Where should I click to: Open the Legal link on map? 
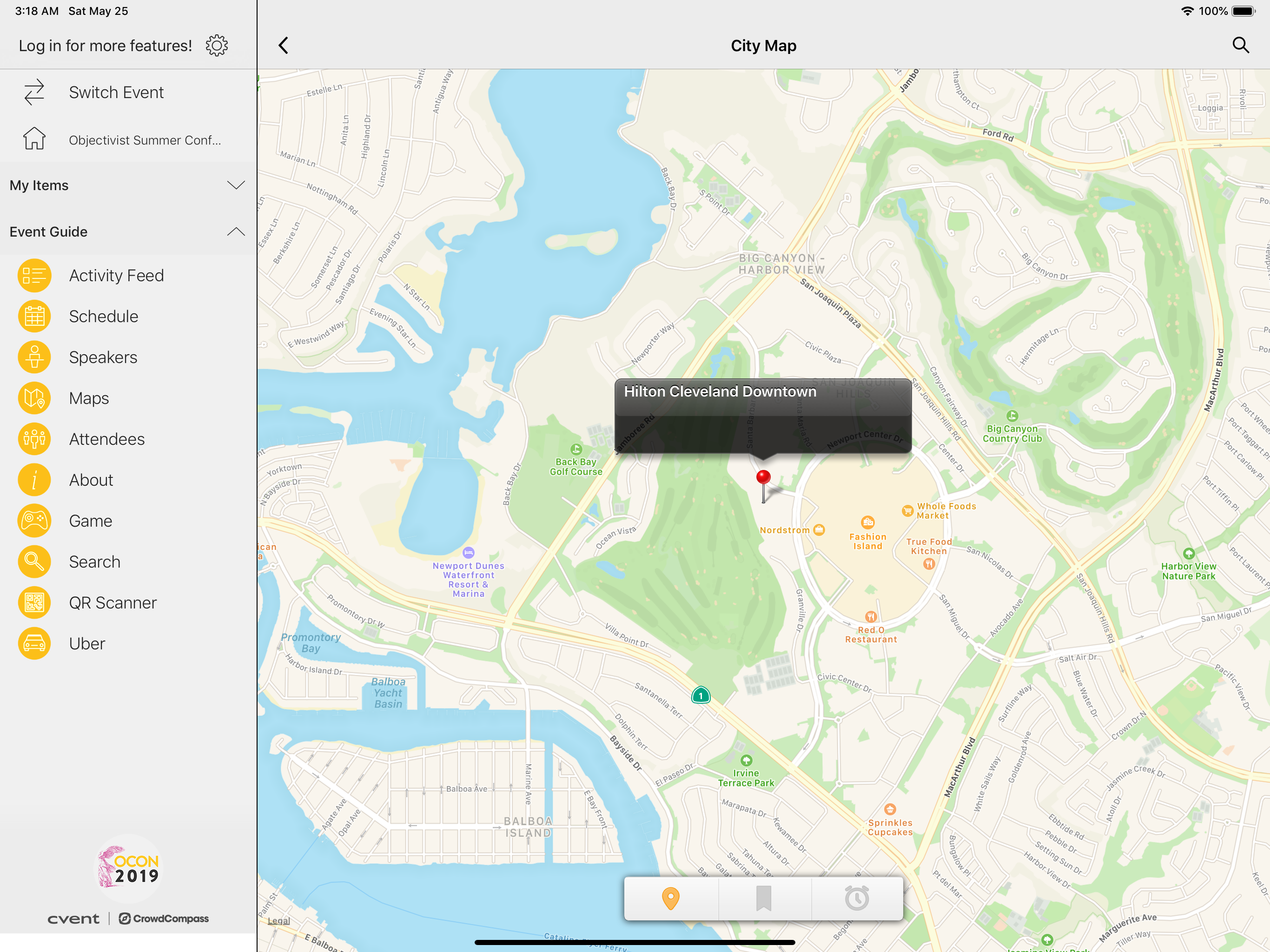tap(279, 920)
